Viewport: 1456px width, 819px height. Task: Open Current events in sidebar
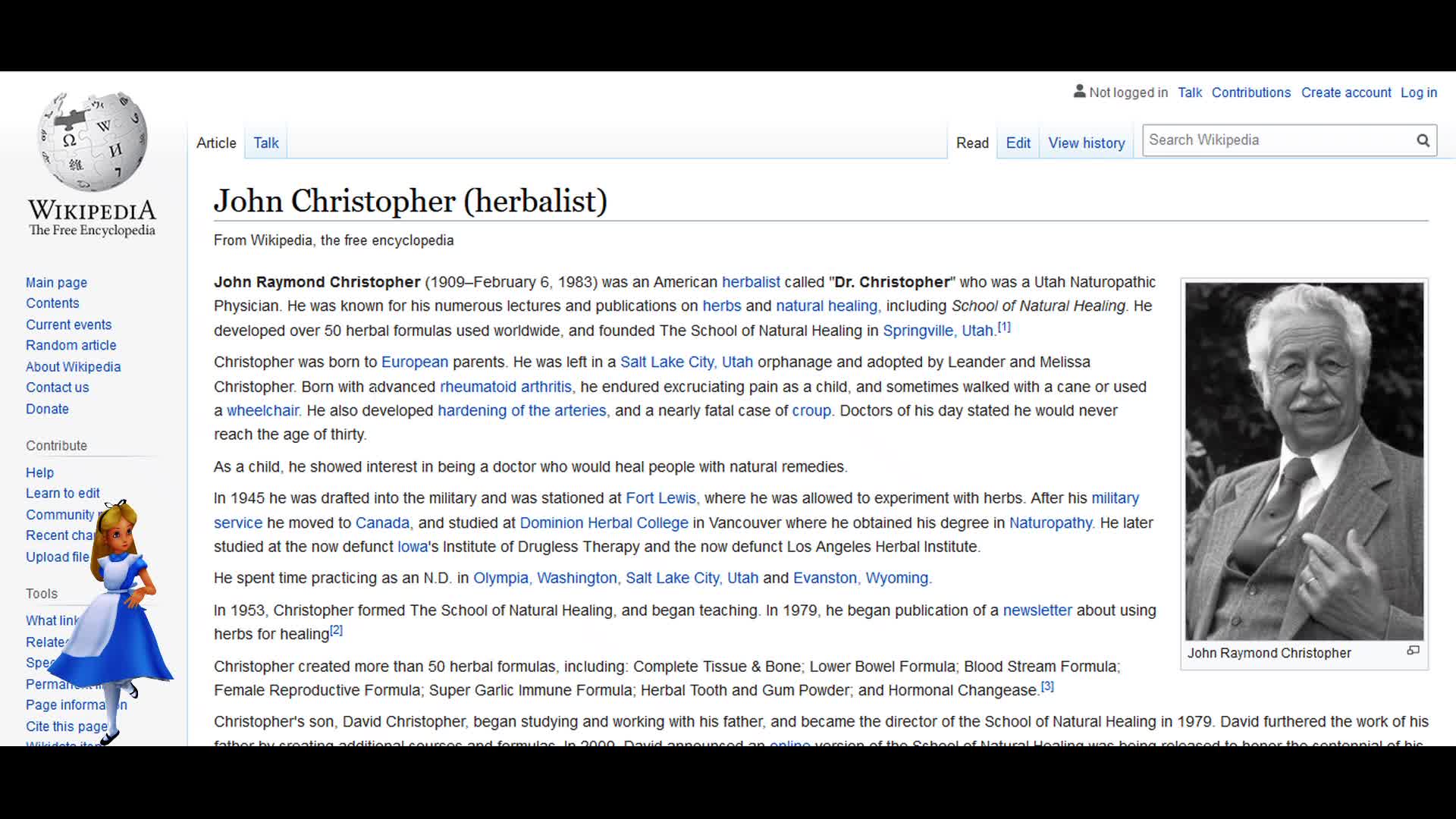click(68, 325)
